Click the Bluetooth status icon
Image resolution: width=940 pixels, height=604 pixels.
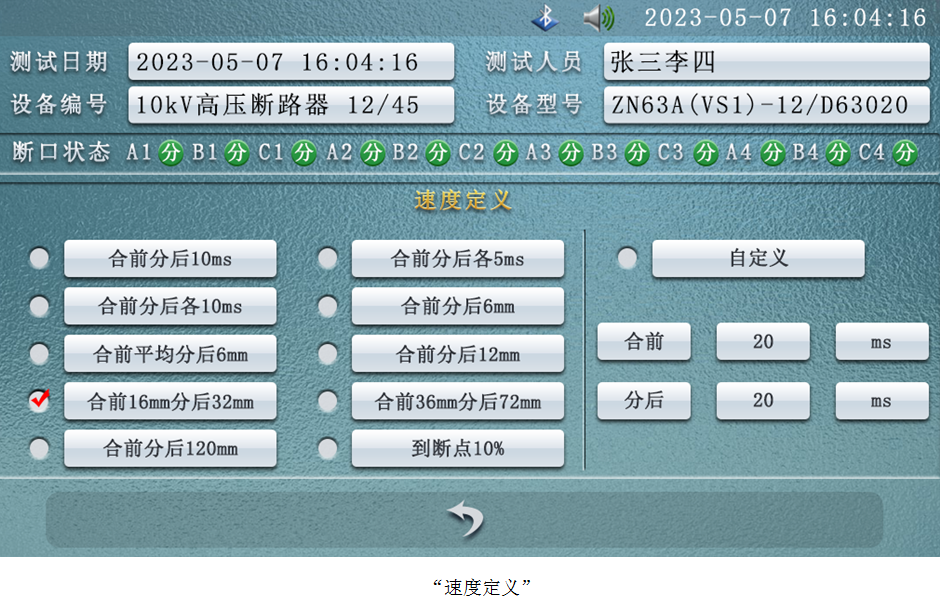pos(545,18)
